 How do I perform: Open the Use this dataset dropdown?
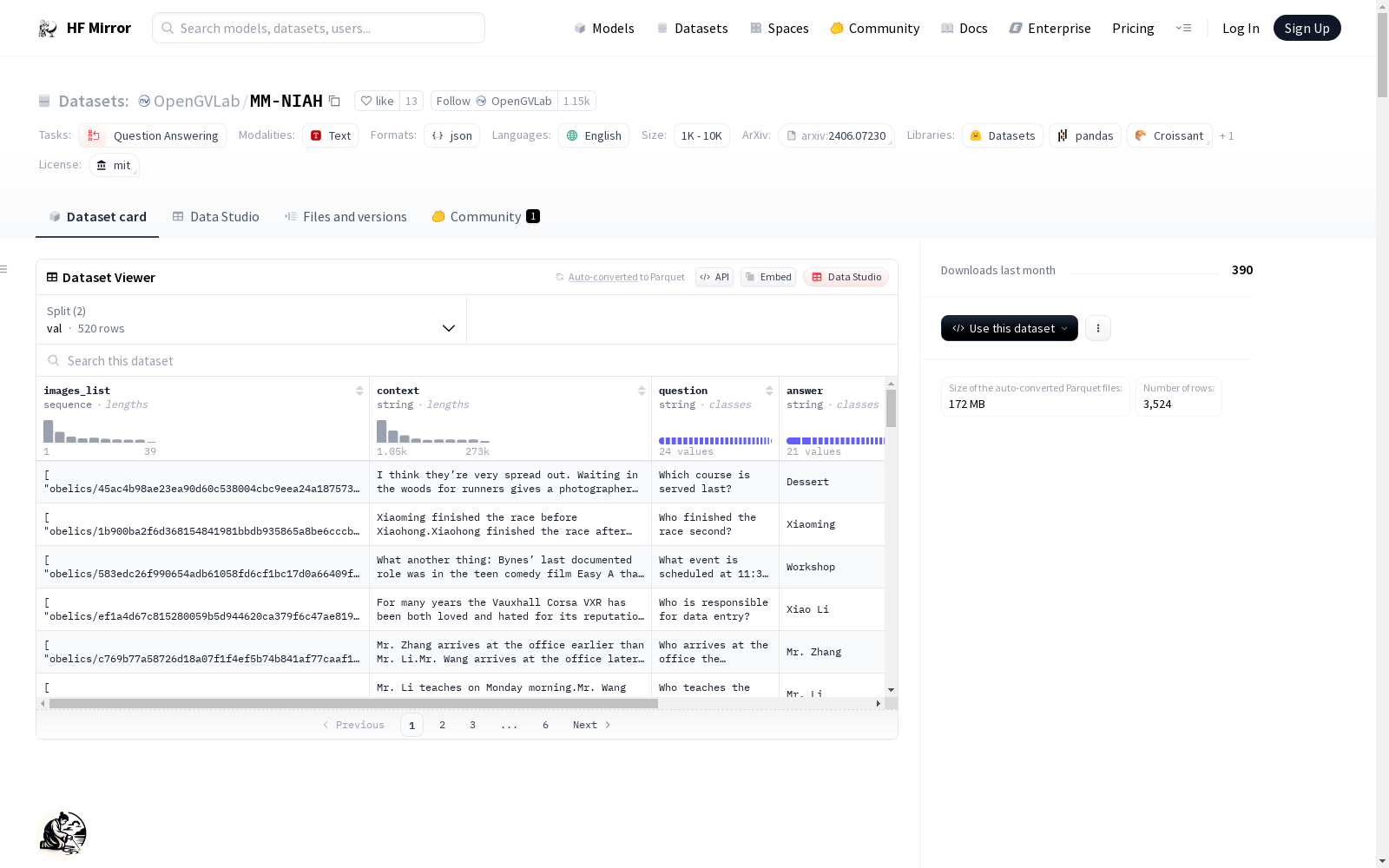tap(1010, 328)
